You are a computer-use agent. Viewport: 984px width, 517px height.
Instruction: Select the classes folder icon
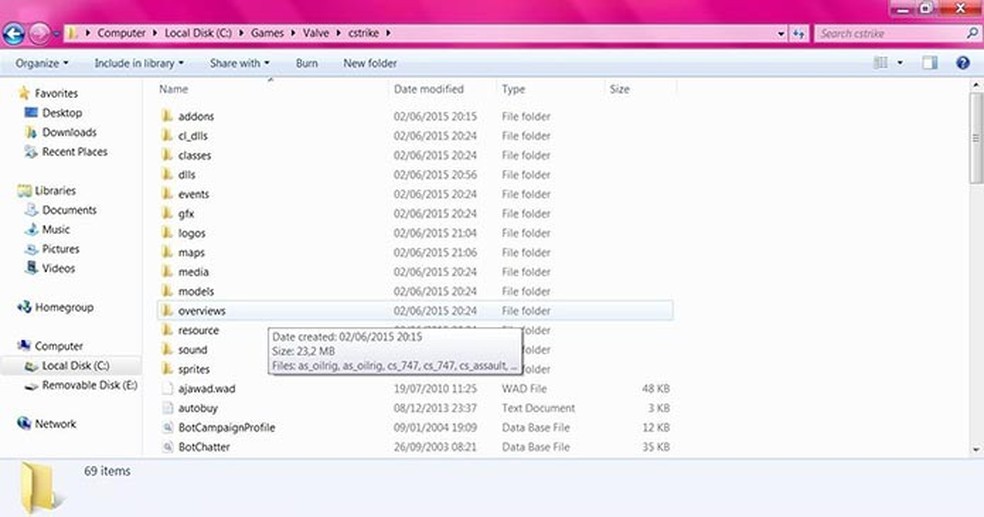coord(167,155)
